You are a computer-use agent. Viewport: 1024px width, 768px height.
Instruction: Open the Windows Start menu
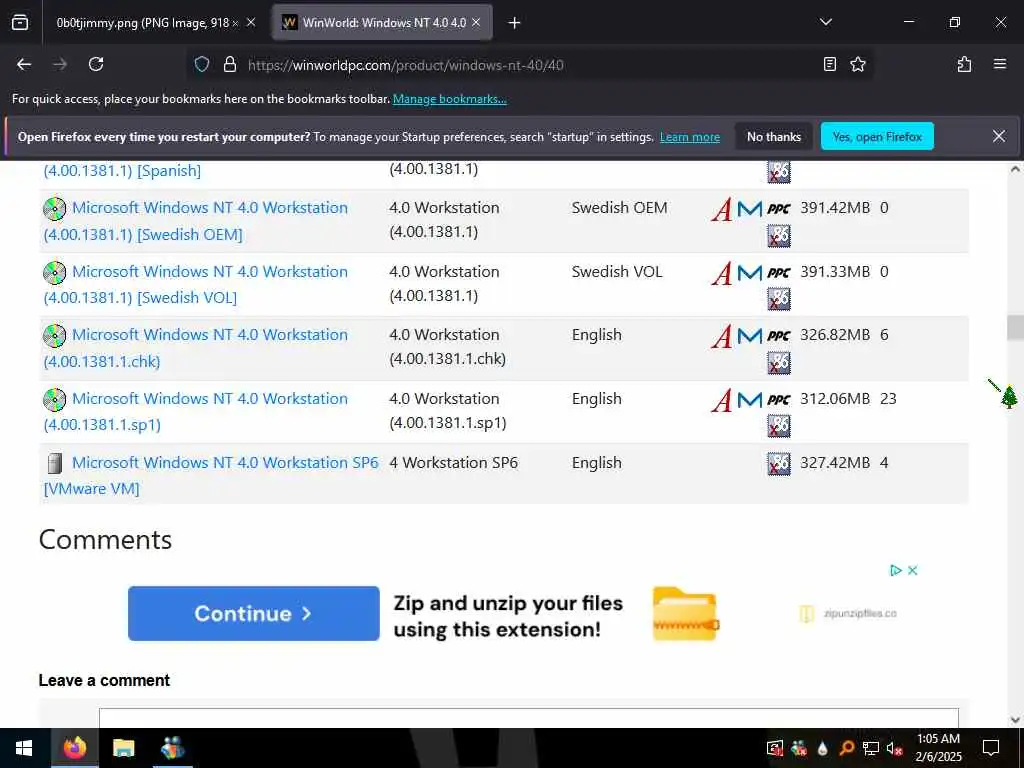coord(24,748)
